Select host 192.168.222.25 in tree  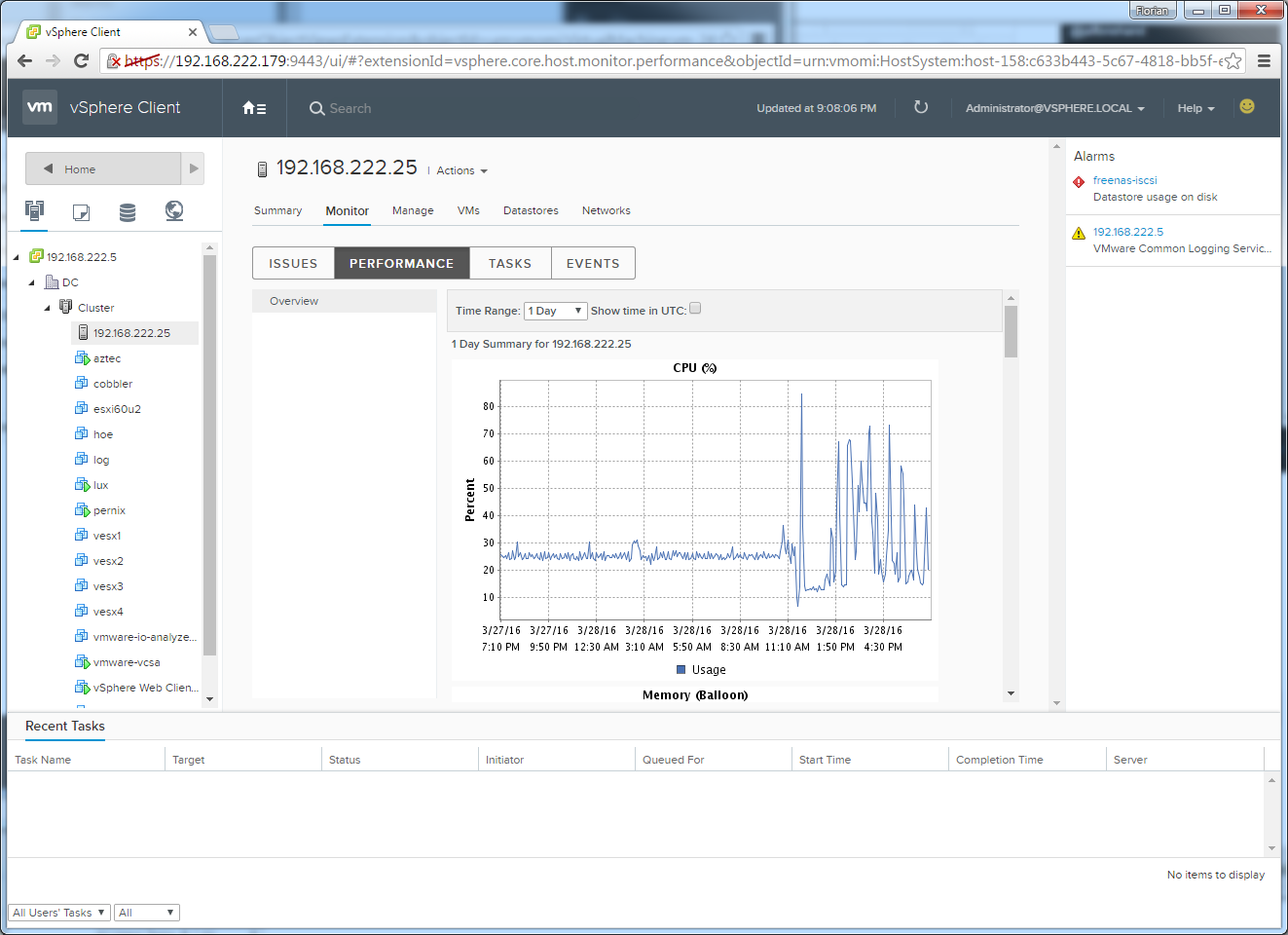(x=134, y=332)
